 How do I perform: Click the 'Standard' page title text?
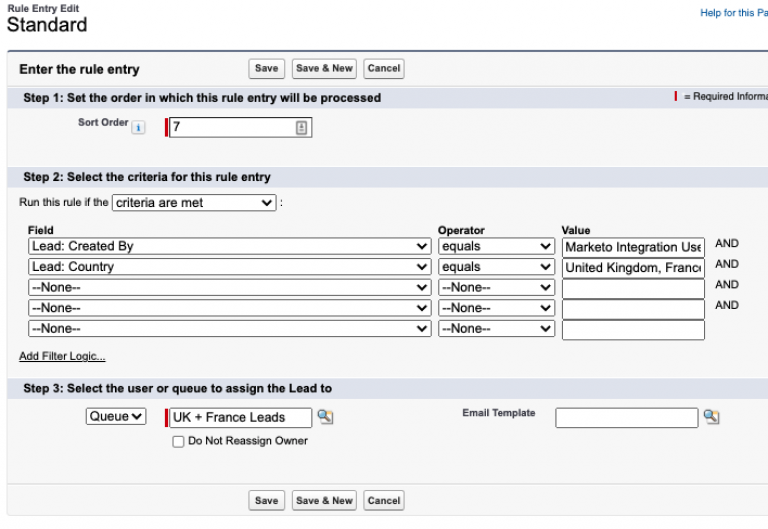[x=47, y=25]
